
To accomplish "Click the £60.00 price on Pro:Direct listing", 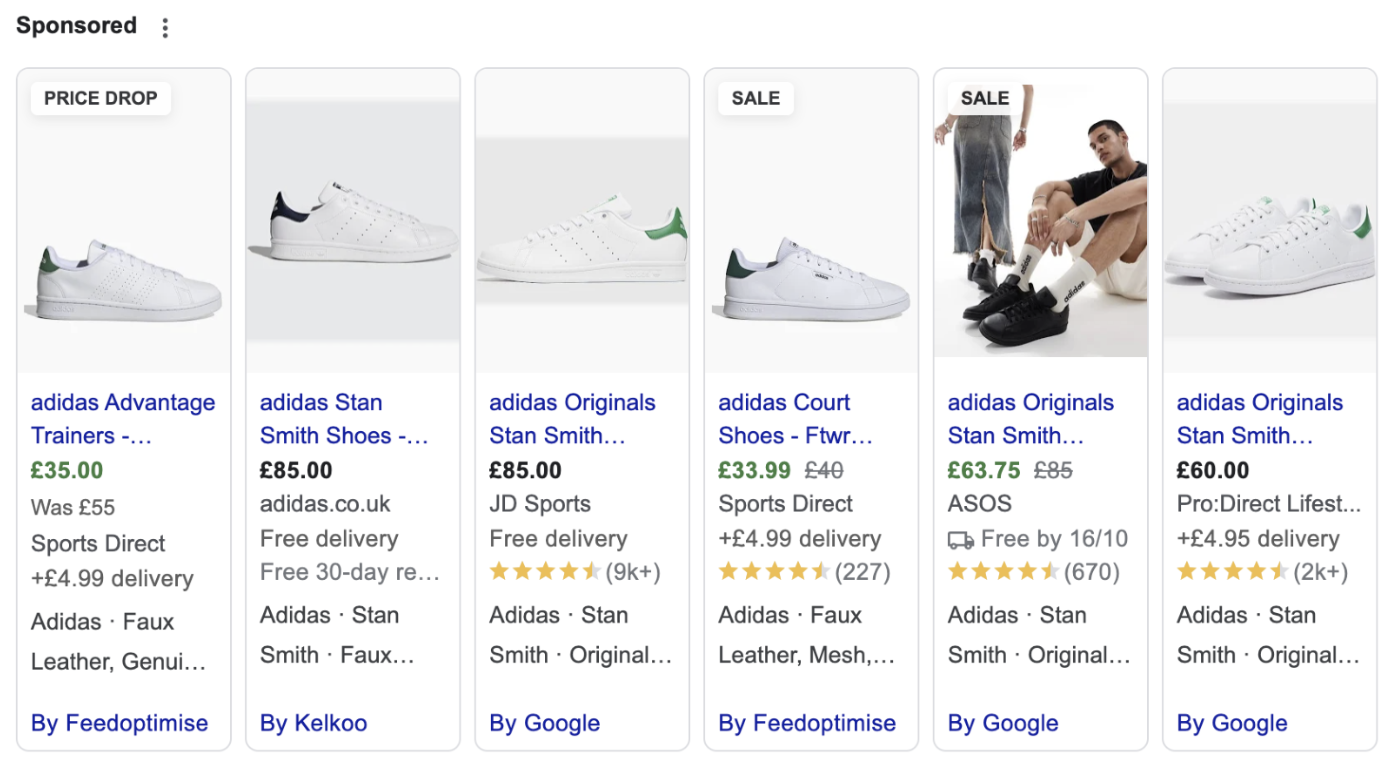I will click(1212, 470).
